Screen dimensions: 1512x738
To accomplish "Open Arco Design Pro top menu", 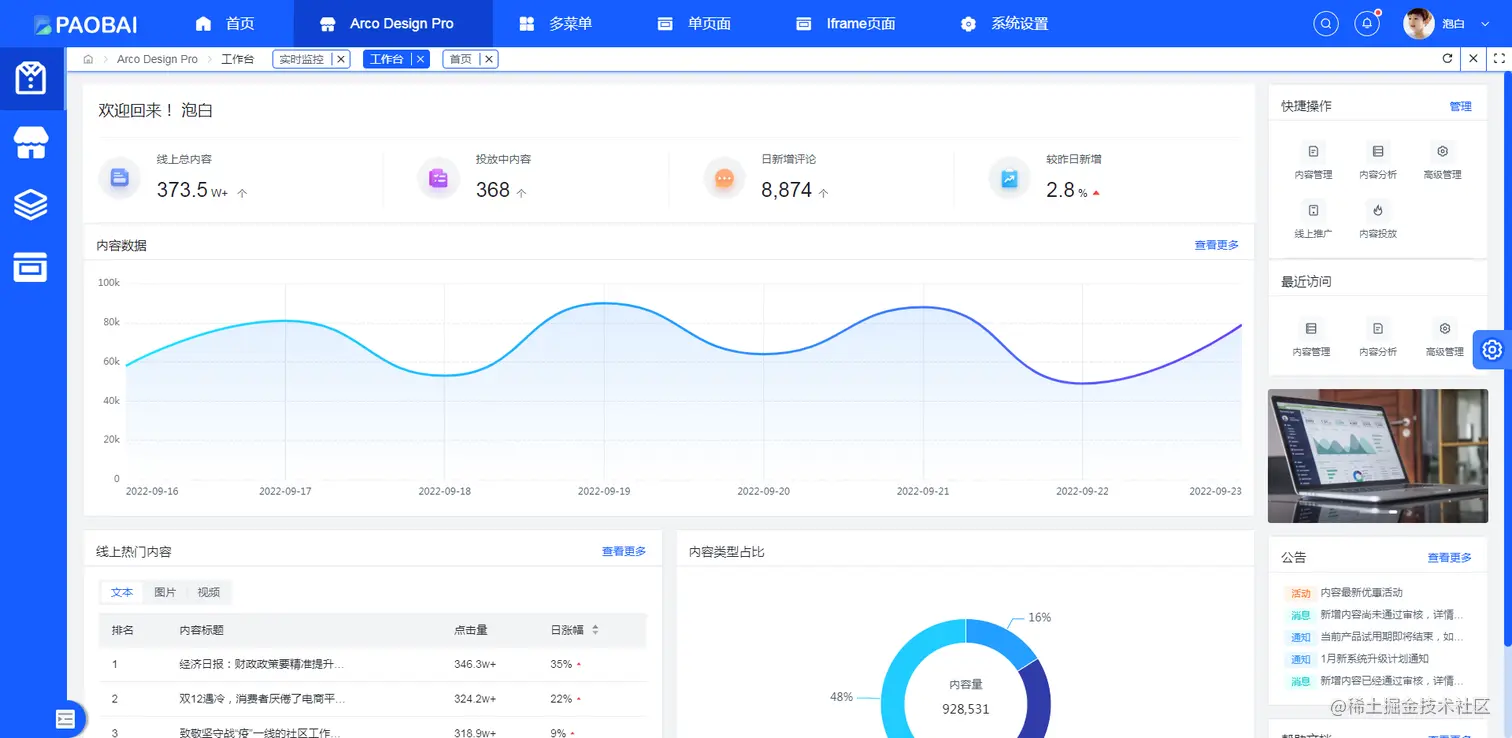I will click(393, 23).
